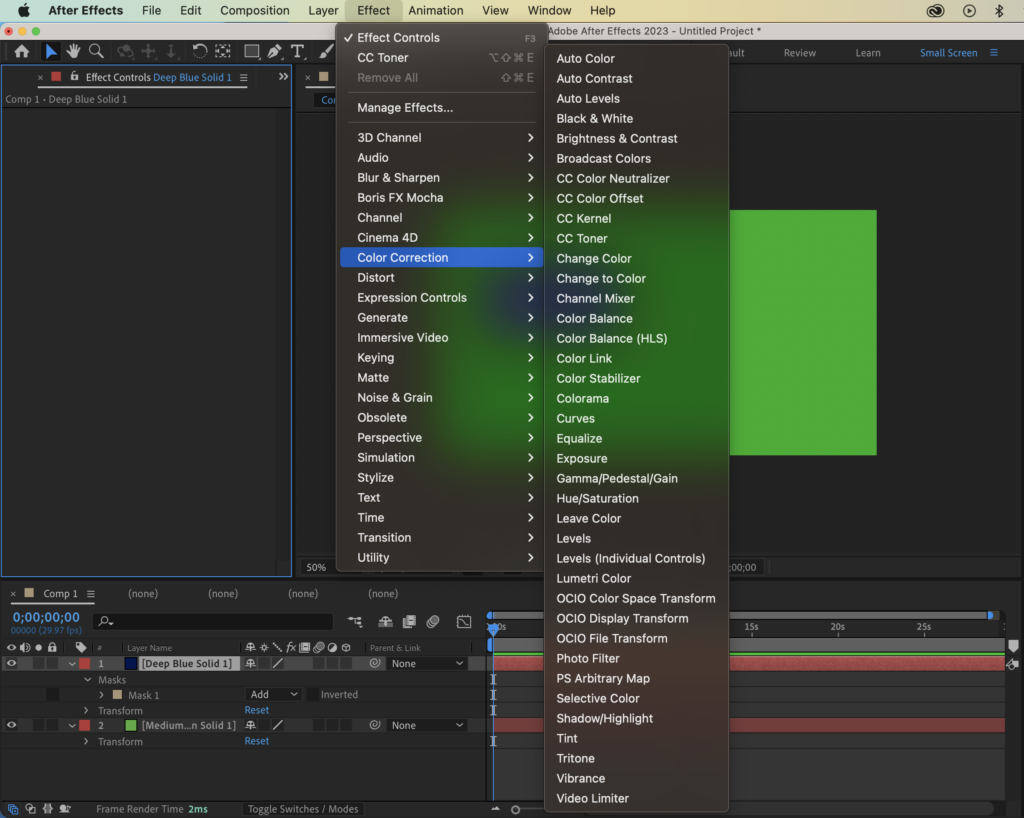Click Reset next to Deep Blue Solid's Transform

click(x=256, y=710)
